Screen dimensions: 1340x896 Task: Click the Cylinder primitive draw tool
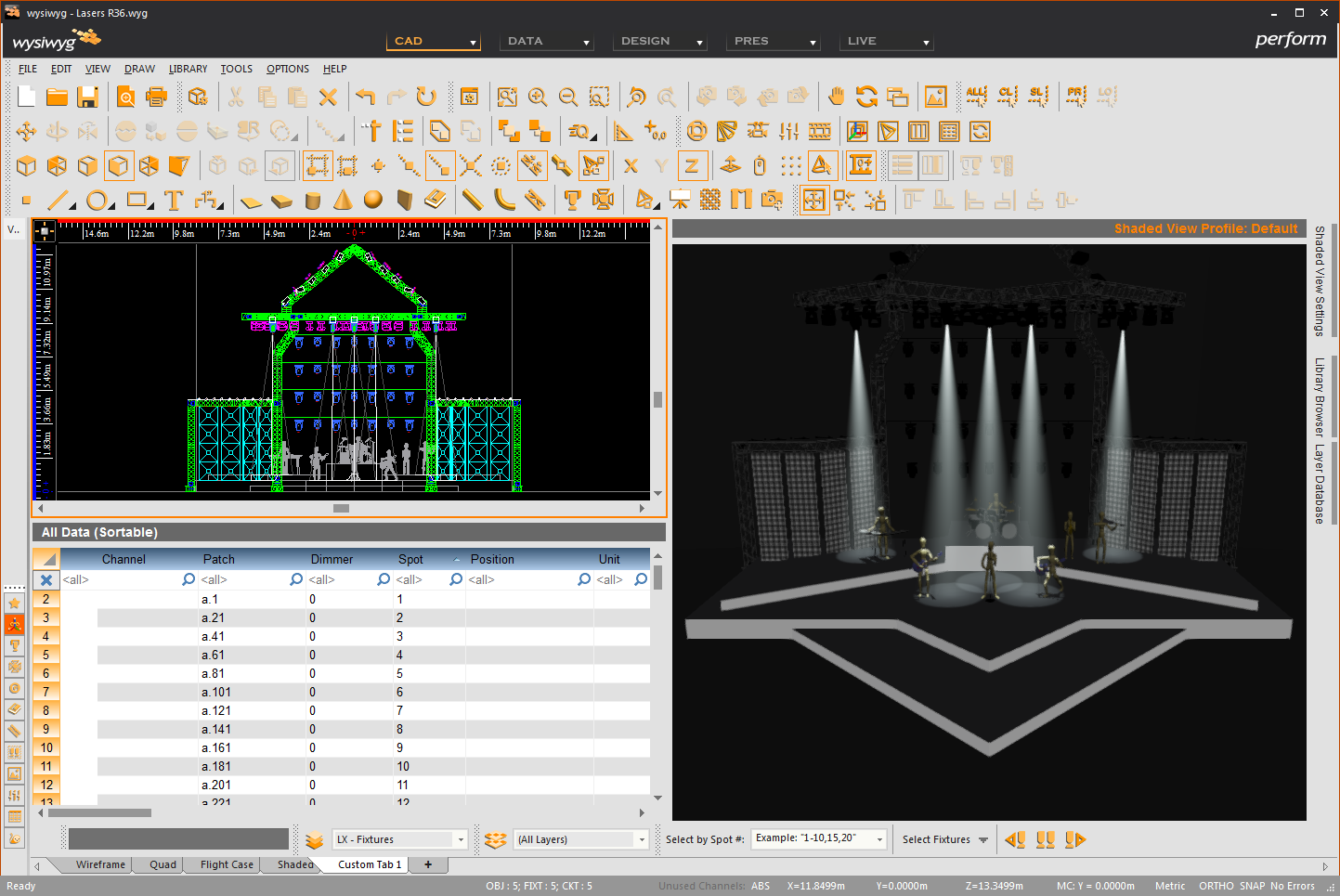(x=313, y=200)
